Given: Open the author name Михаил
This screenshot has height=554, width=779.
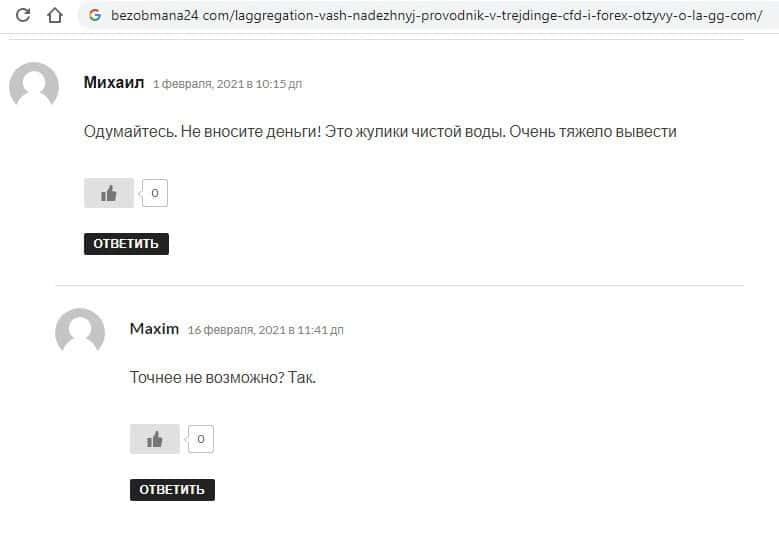Looking at the screenshot, I should point(114,82).
